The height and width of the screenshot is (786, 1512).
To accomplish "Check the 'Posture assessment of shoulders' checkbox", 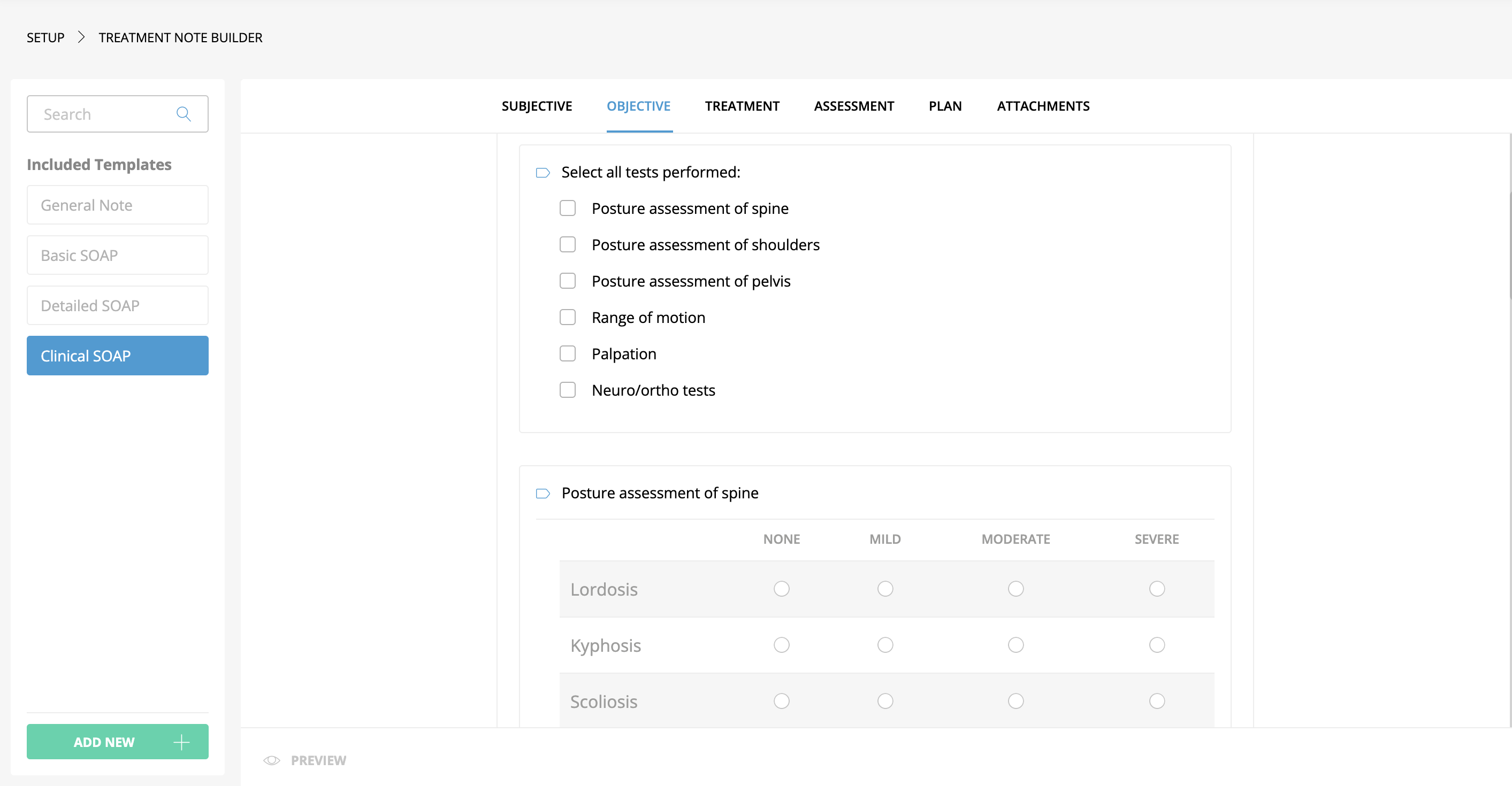I will [567, 244].
